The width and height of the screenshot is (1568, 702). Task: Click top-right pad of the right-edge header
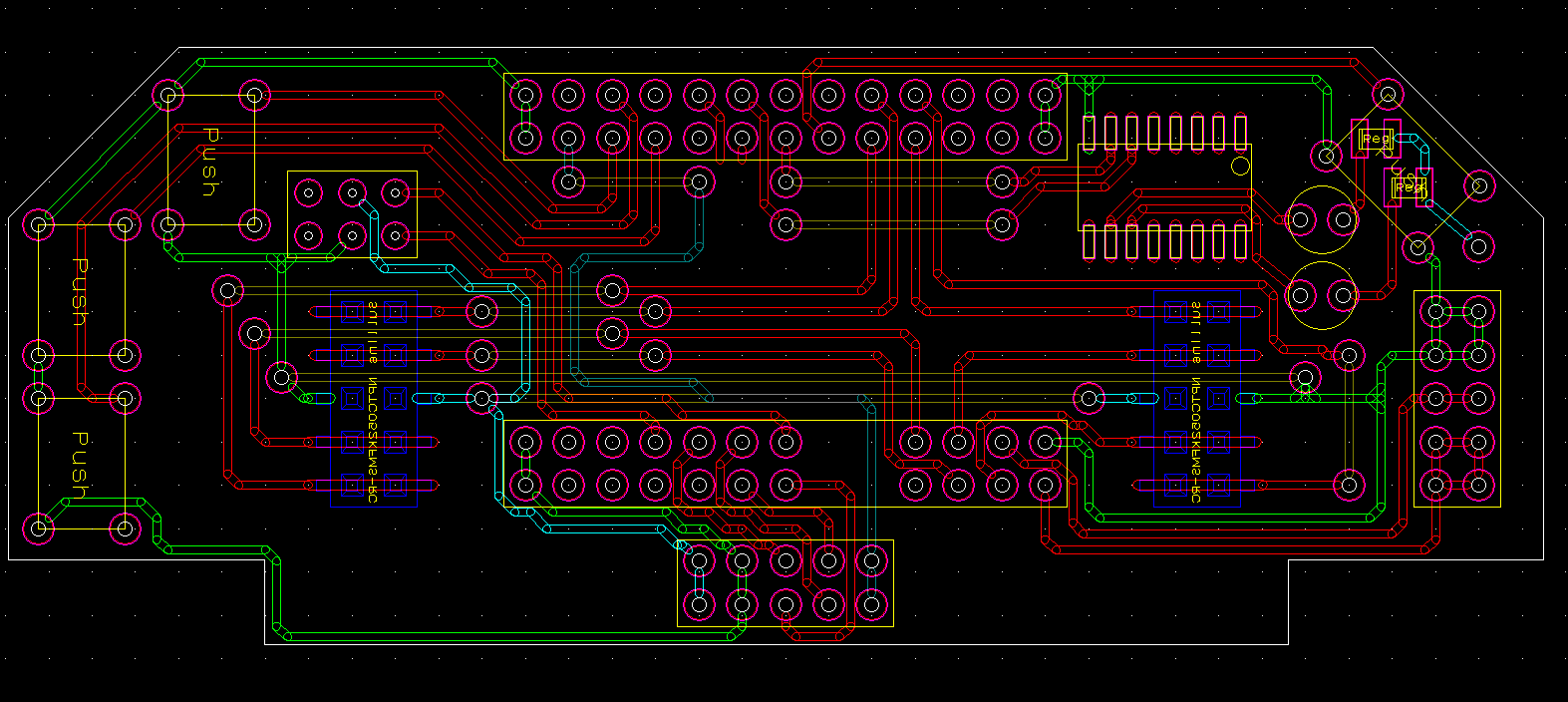tap(1478, 312)
